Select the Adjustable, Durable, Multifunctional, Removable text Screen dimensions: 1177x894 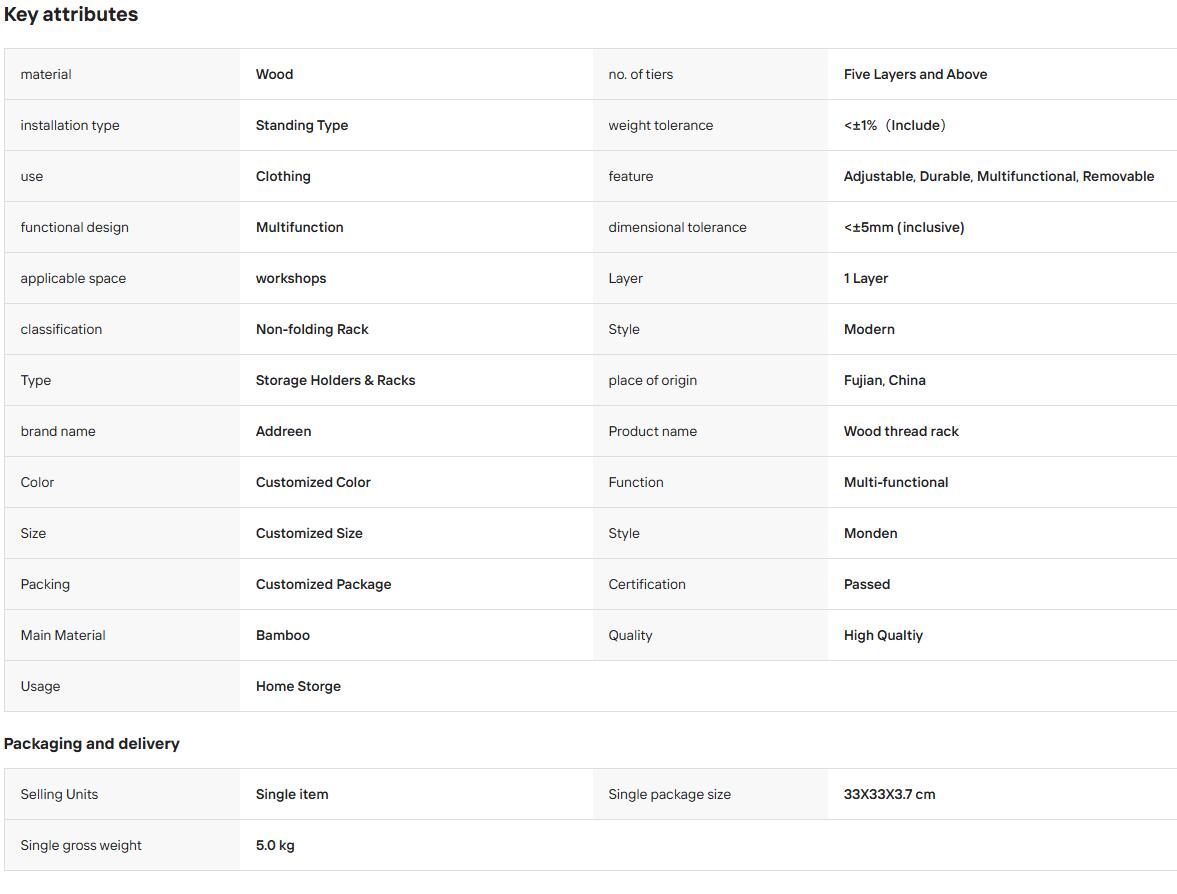click(998, 176)
